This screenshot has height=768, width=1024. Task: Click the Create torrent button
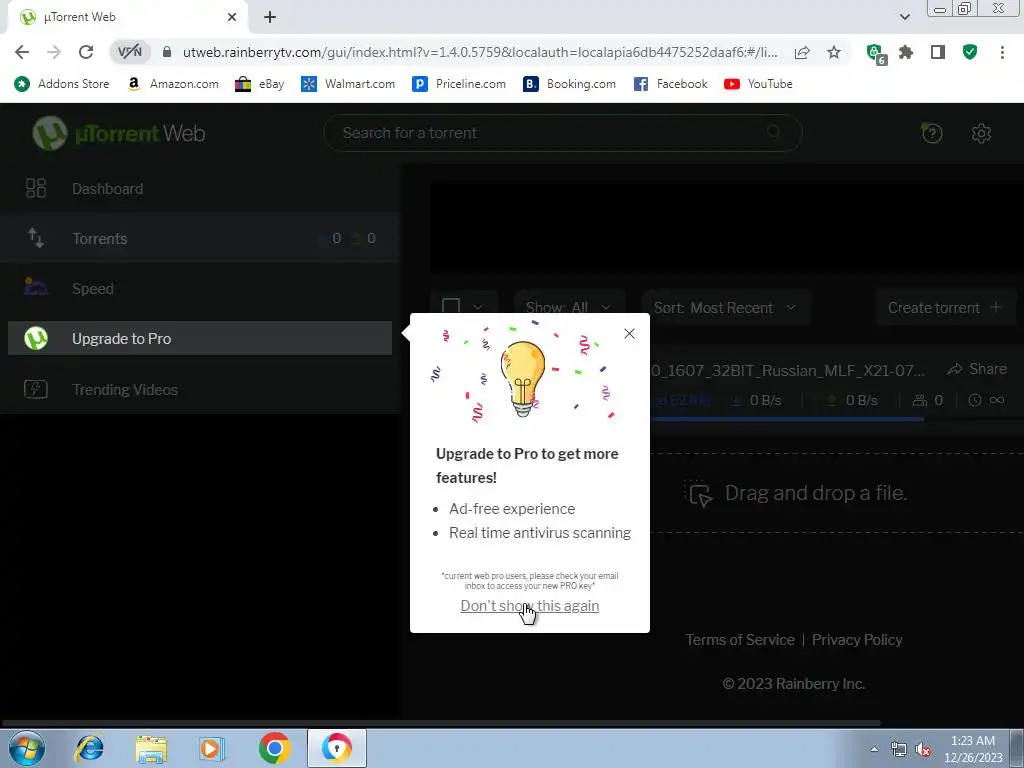coord(944,308)
